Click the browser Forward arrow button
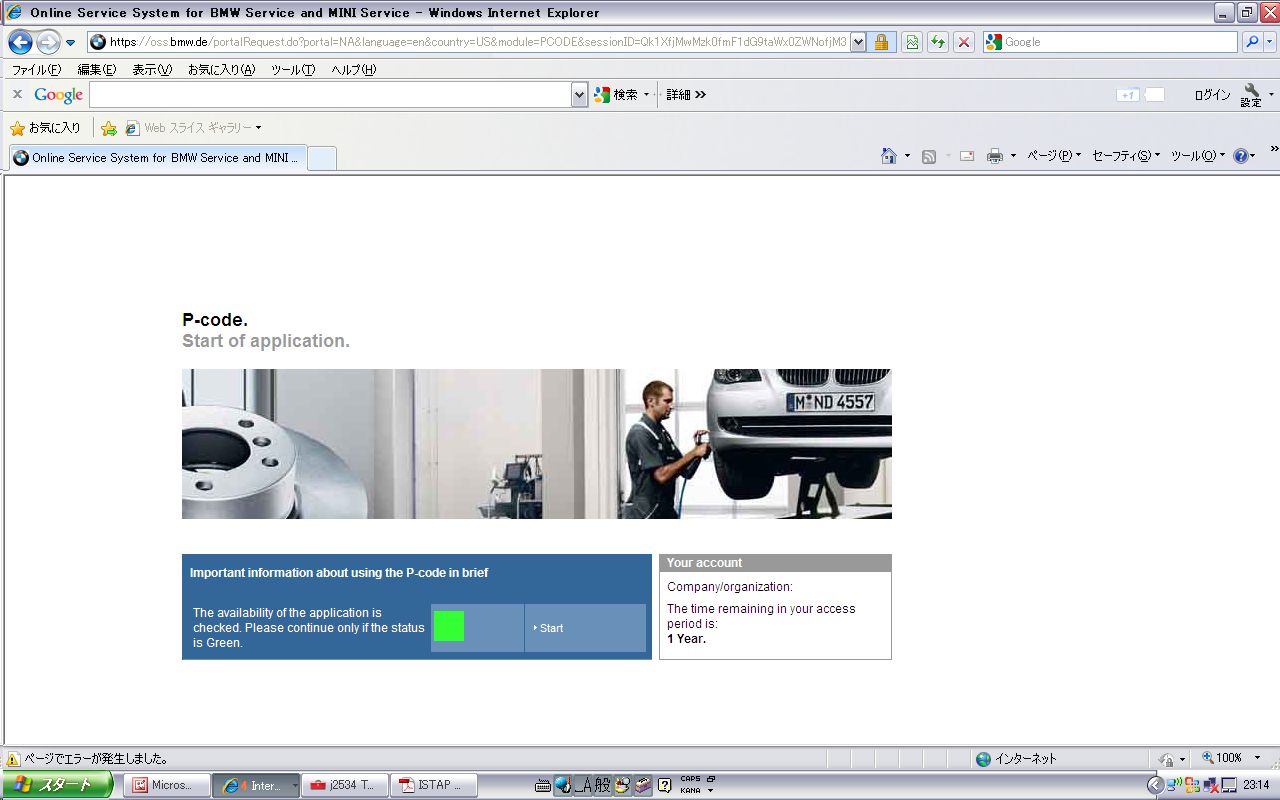 point(47,42)
